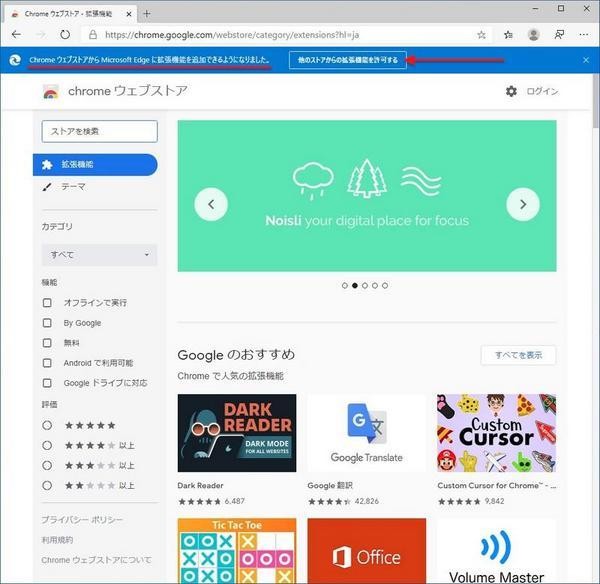
Task: Select three stars 以上 rating radio
Action: tap(47, 465)
